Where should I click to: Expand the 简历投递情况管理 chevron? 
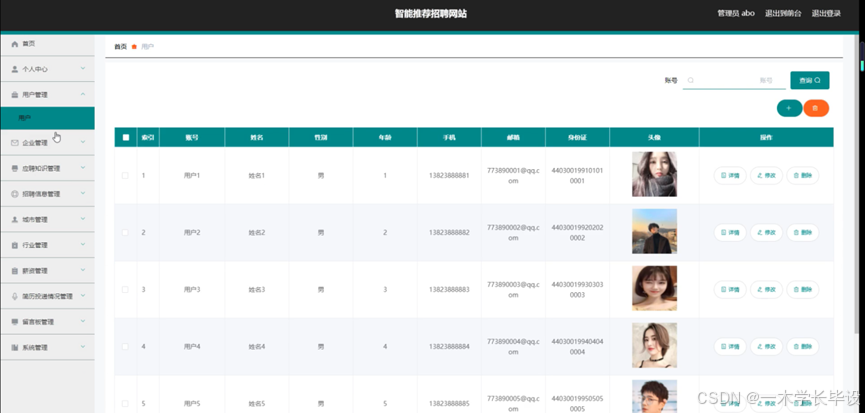(83, 296)
